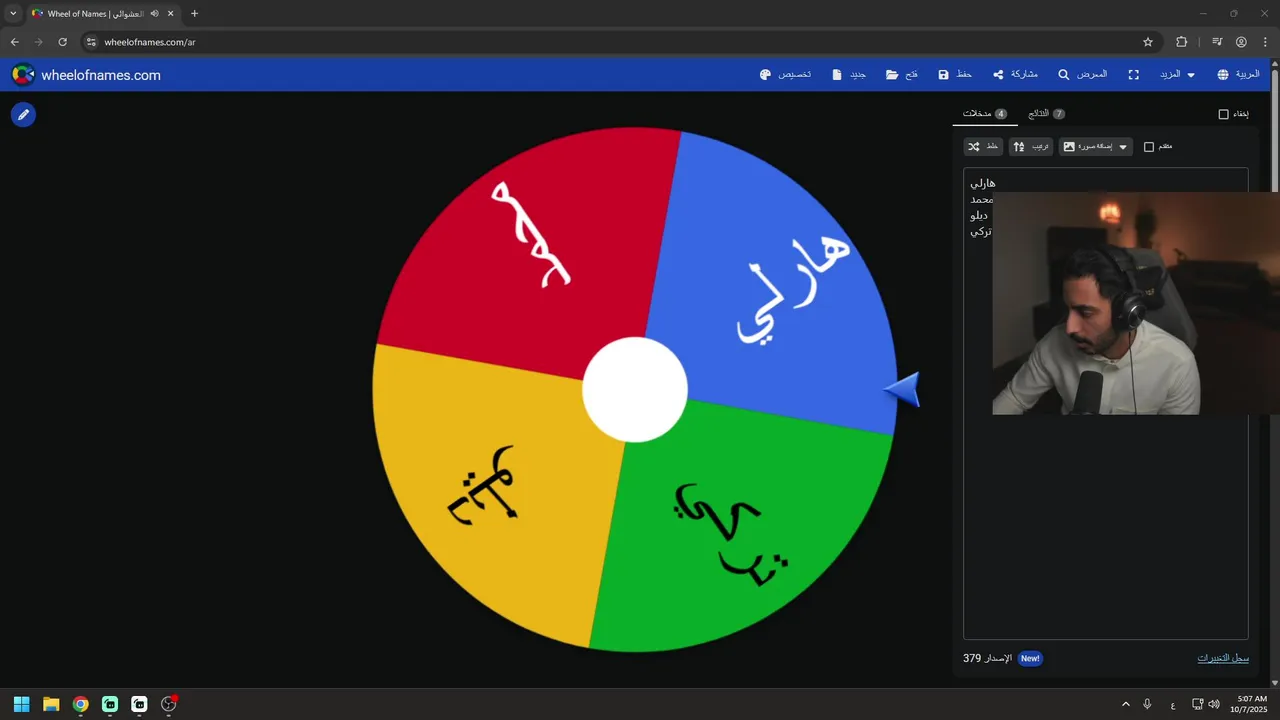Image resolution: width=1280 pixels, height=720 pixels.
Task: Reload the current page
Action: click(62, 42)
